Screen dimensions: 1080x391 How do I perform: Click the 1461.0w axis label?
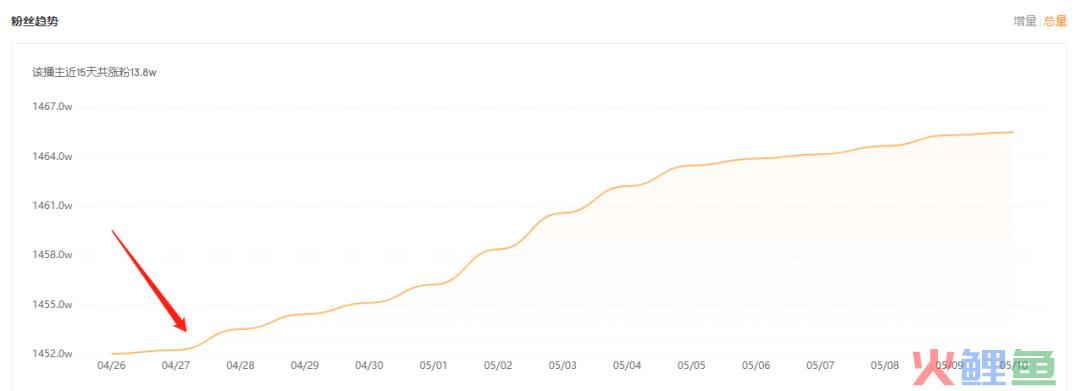point(52,206)
